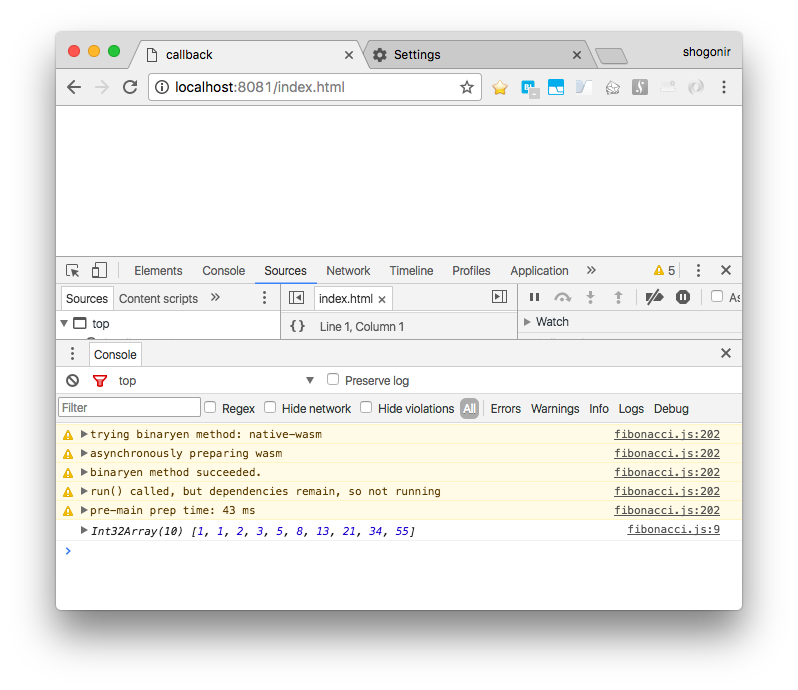Clear the console with the ban icon
This screenshot has height=690, width=798.
pos(73,380)
